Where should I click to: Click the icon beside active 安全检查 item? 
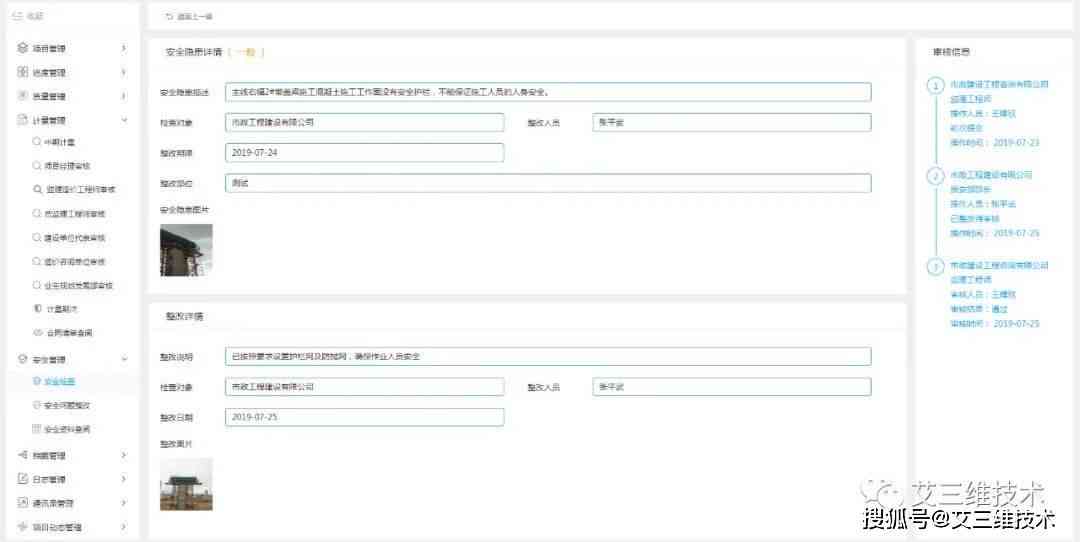pos(37,381)
